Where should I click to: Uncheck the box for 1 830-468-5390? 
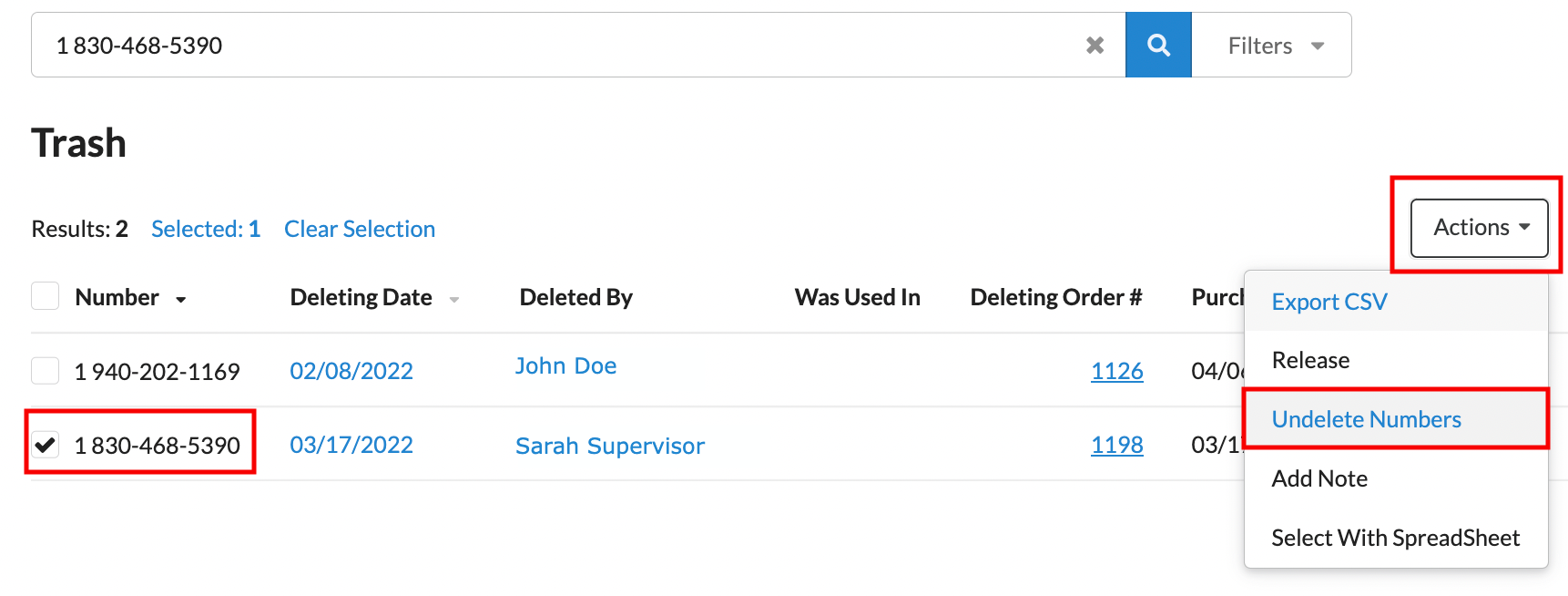coord(46,445)
